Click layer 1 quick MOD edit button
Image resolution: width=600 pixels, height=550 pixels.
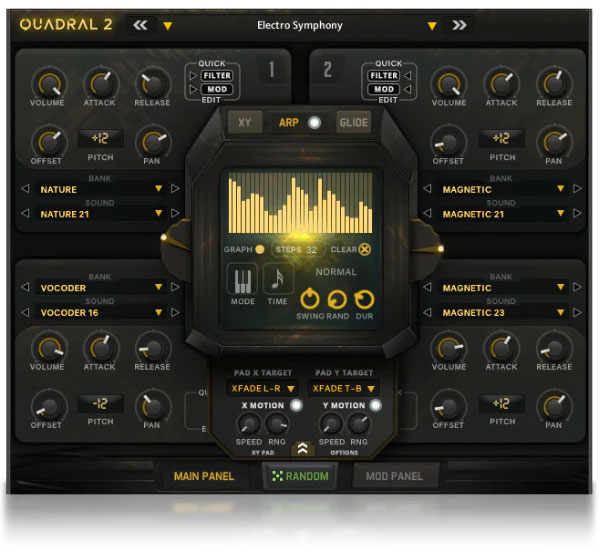[x=217, y=89]
